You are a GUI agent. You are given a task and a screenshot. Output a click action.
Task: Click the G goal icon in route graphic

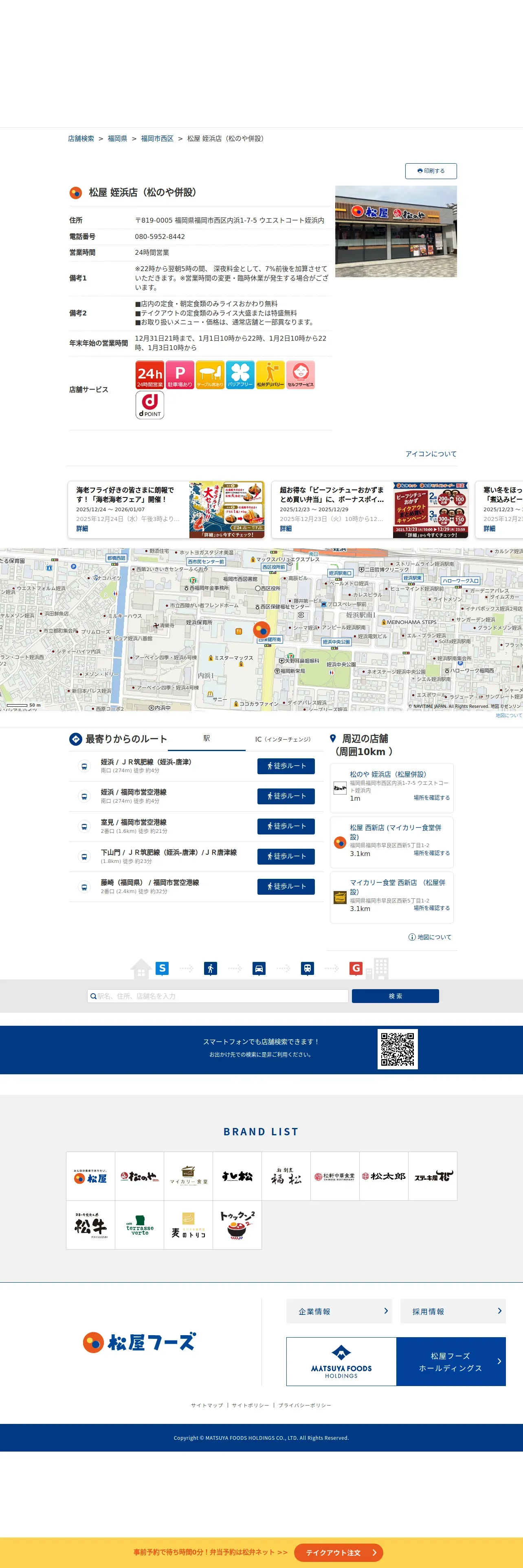coord(356,968)
